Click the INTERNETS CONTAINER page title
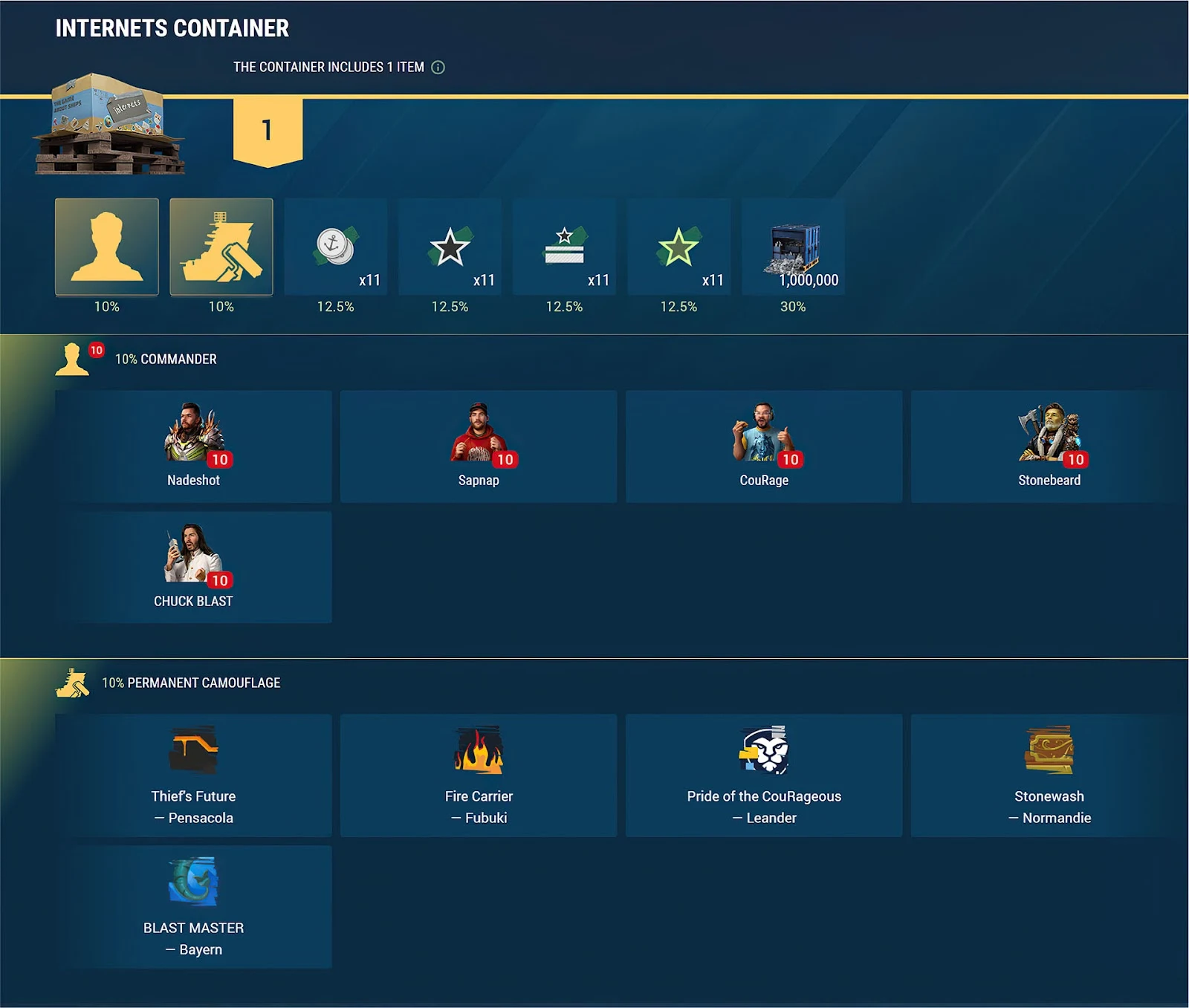Image resolution: width=1189 pixels, height=1008 pixels. tap(172, 28)
